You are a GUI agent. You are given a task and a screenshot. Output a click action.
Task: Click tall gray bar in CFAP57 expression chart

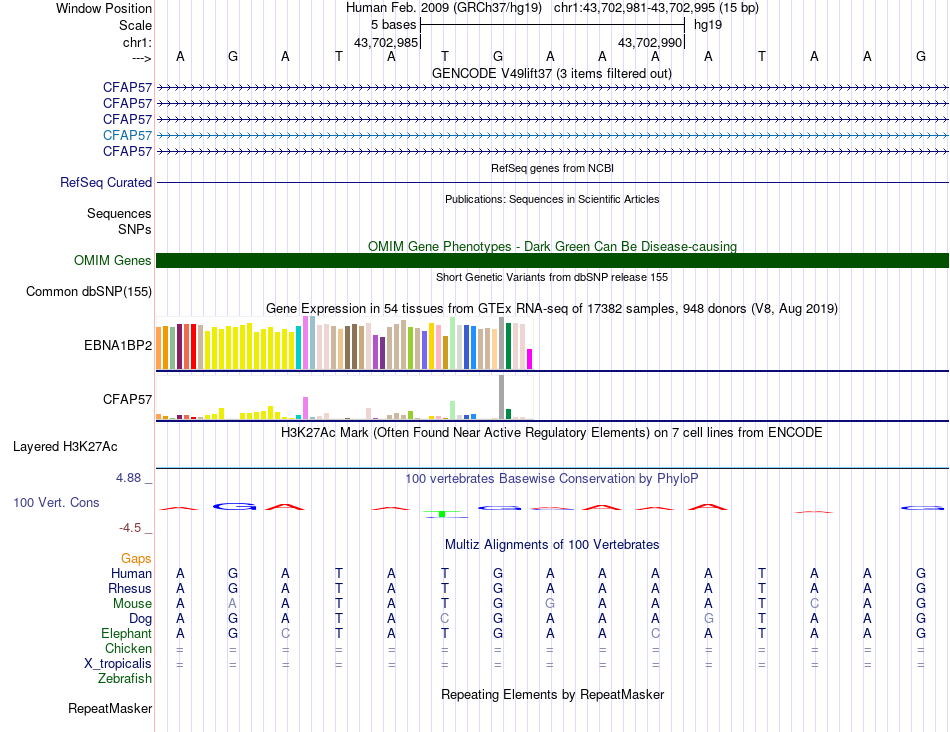[x=501, y=396]
